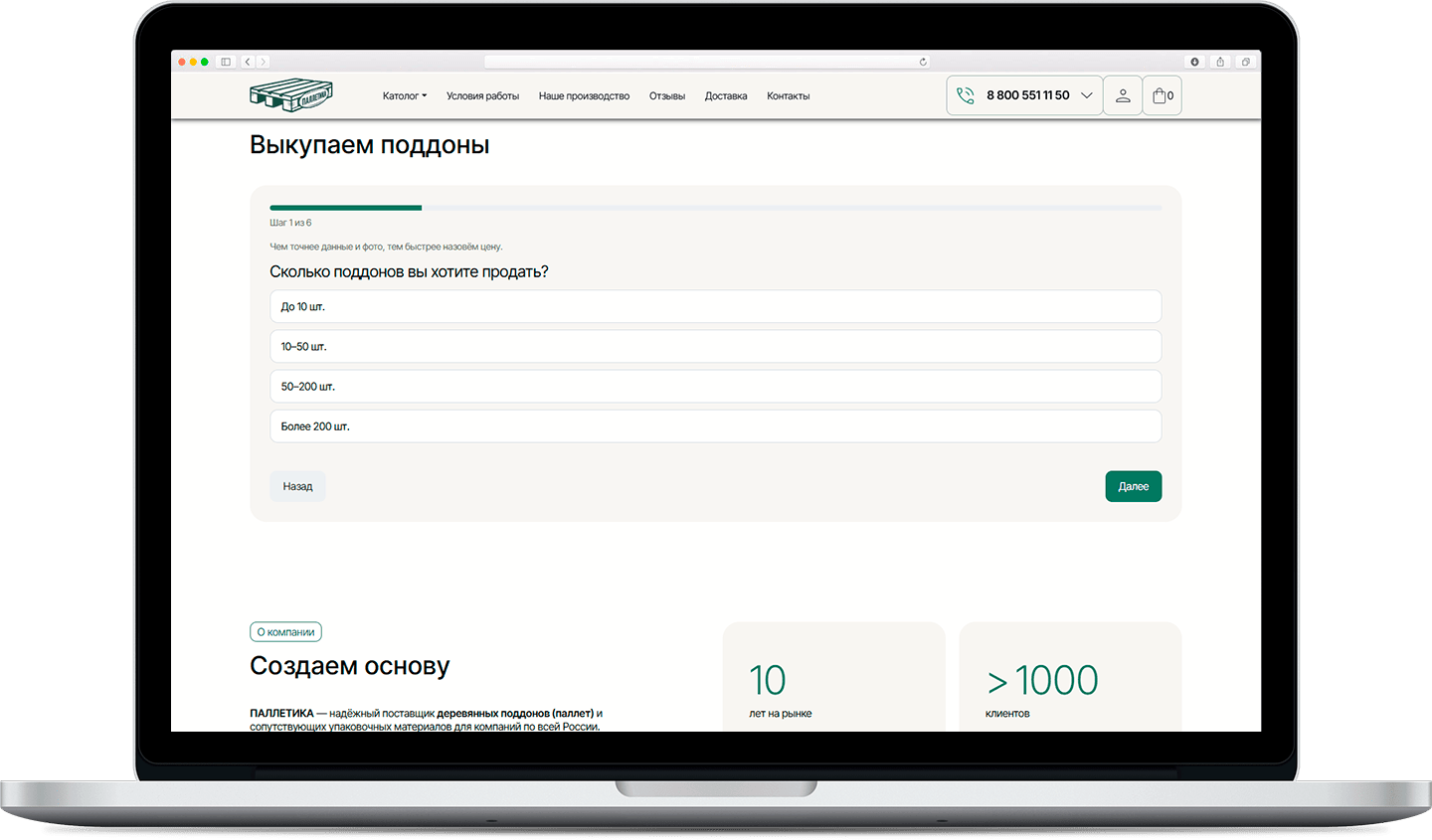Open the Условия работы menu item
Screen dimensions: 1432x840
[x=482, y=96]
